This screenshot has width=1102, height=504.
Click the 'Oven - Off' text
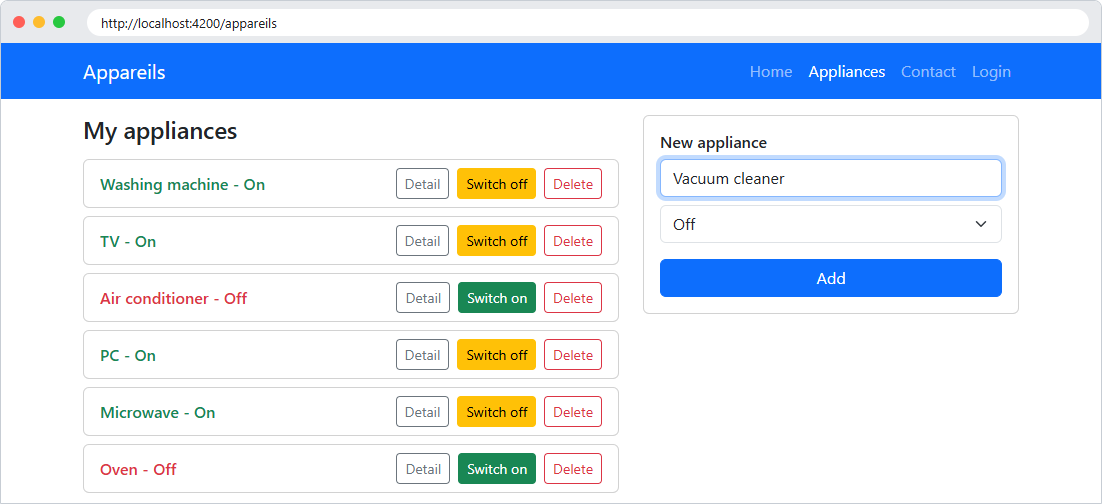coord(138,470)
